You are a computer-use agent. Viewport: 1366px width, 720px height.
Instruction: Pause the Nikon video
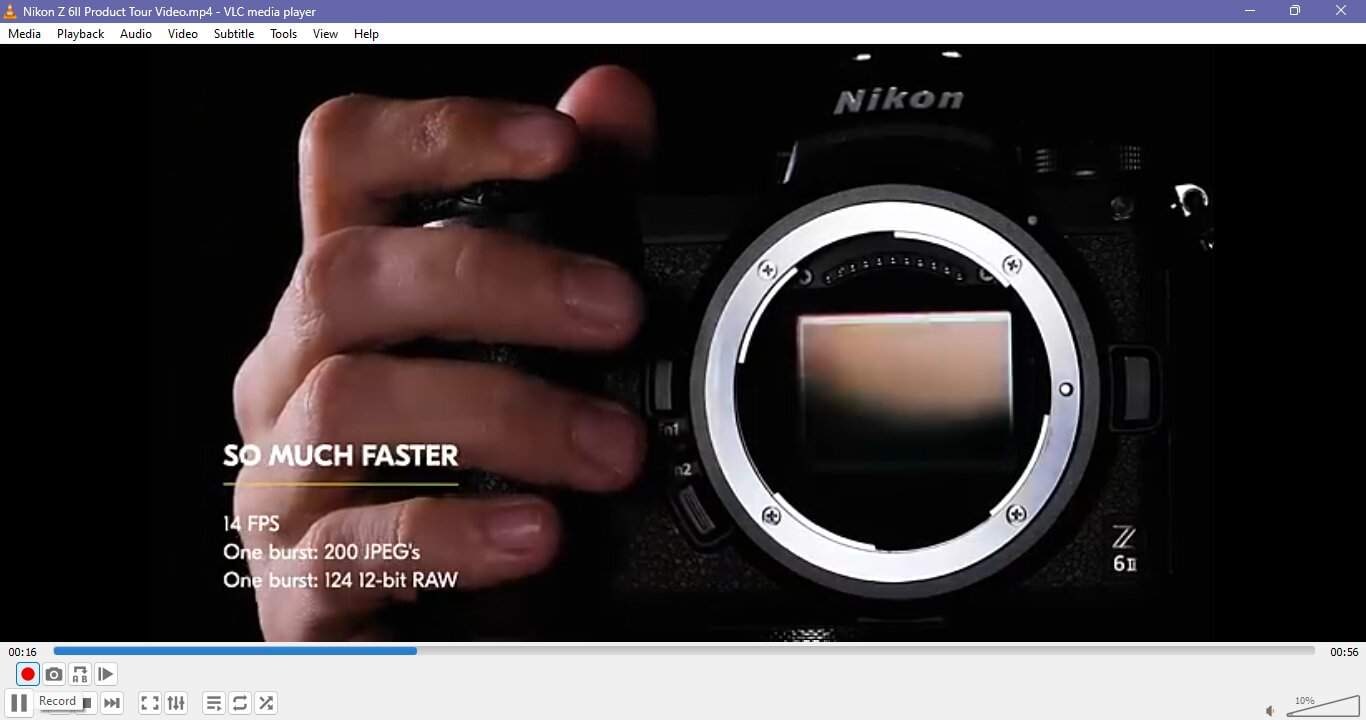coord(19,702)
